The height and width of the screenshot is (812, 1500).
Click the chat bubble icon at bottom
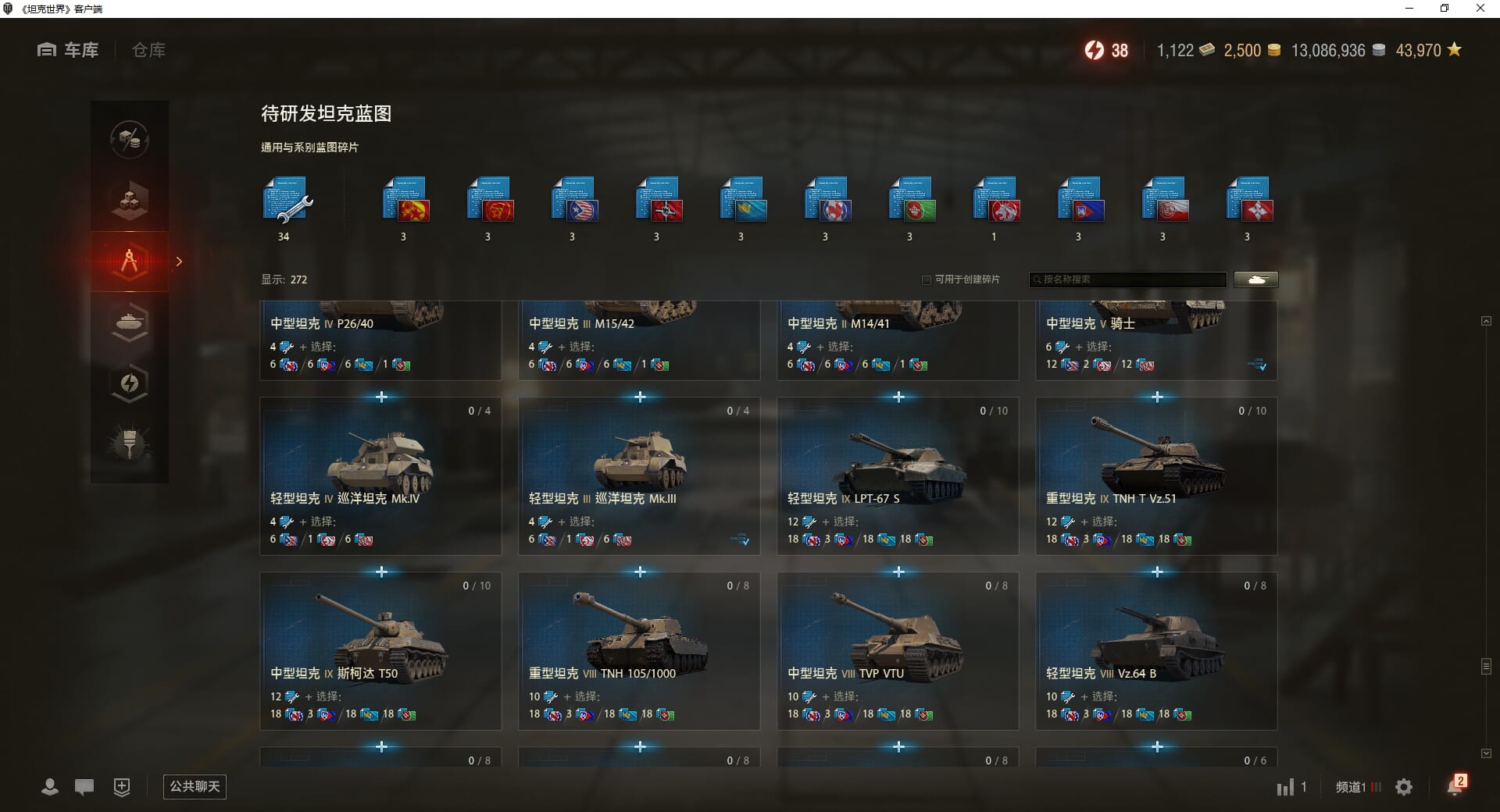[x=84, y=787]
